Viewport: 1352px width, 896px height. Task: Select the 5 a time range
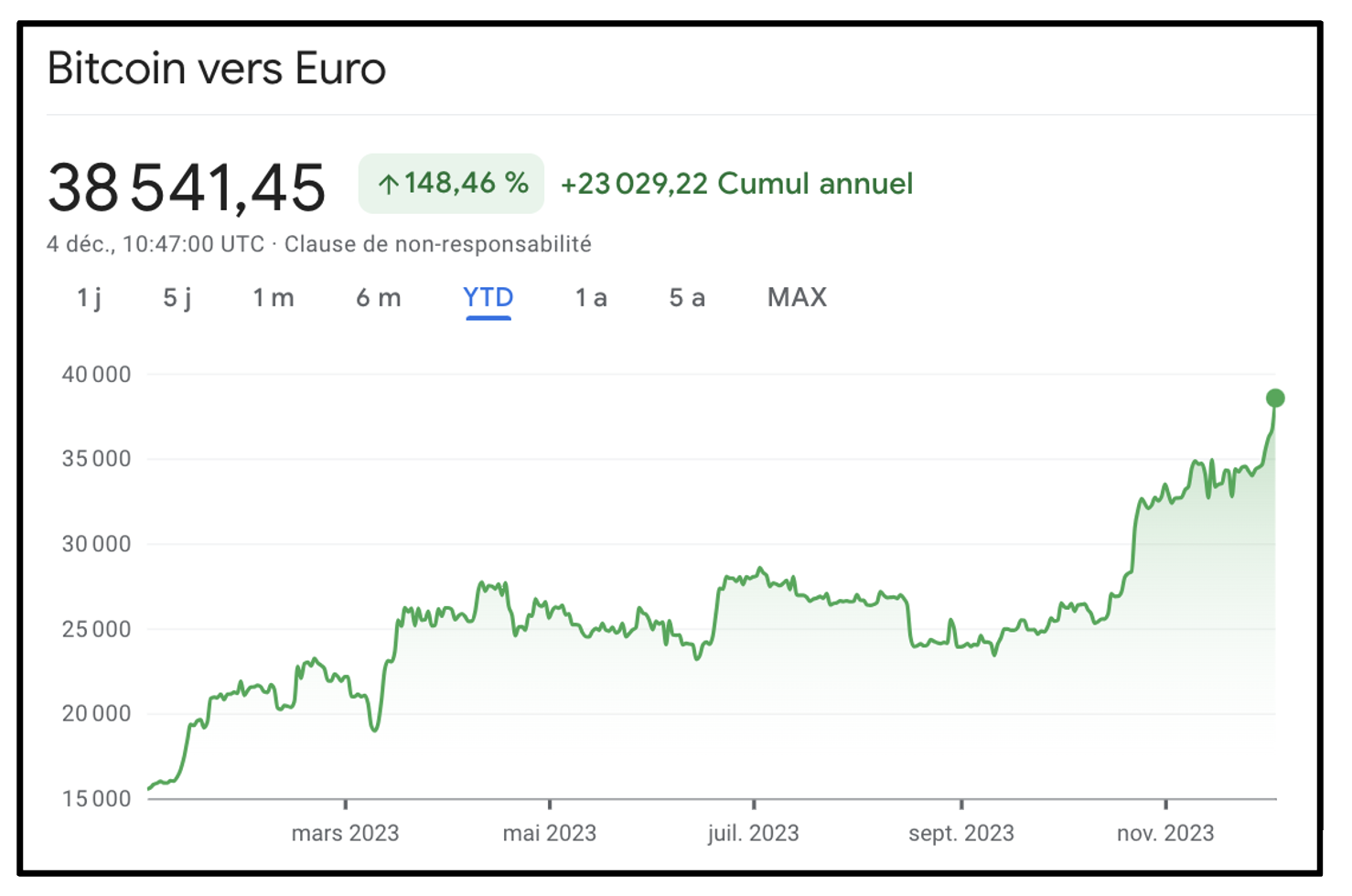click(687, 297)
